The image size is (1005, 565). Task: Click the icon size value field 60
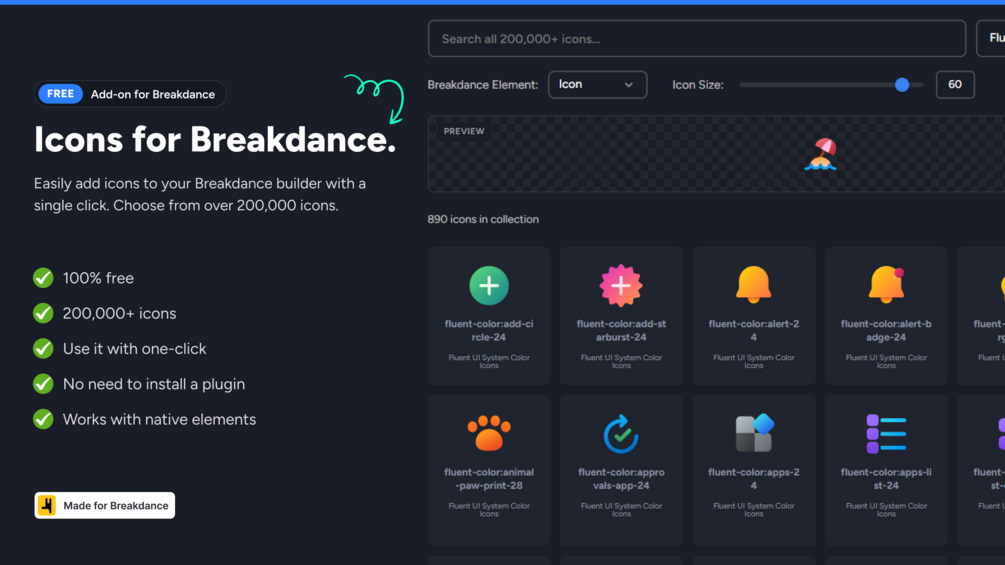[x=955, y=85]
